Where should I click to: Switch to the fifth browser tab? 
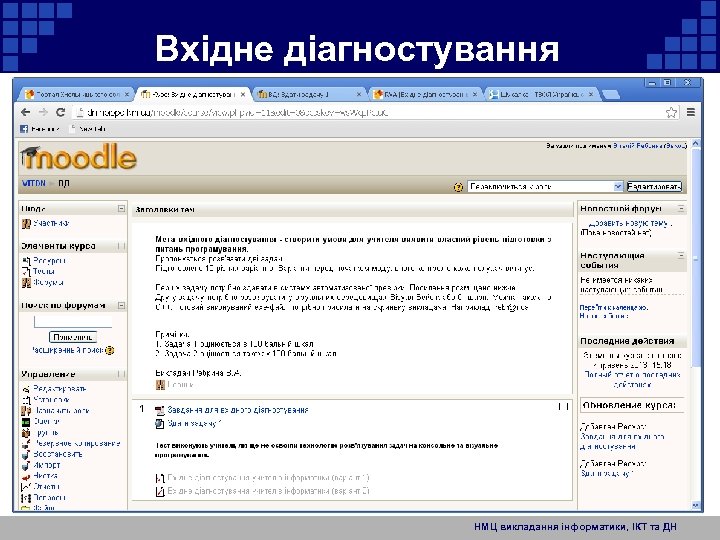(x=541, y=94)
